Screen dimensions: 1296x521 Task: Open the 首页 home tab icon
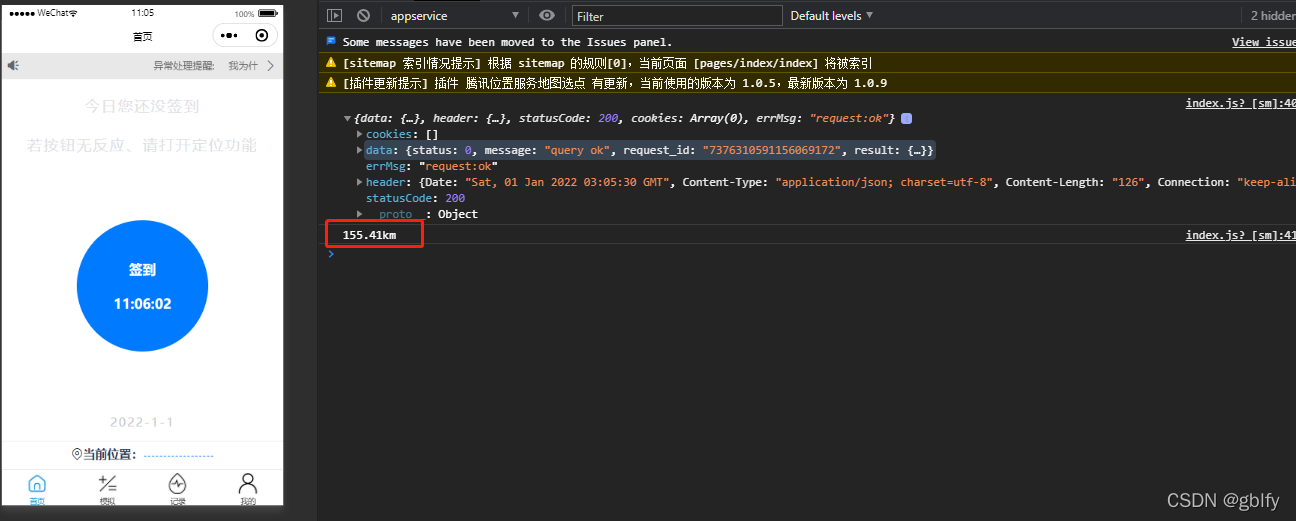click(37, 483)
